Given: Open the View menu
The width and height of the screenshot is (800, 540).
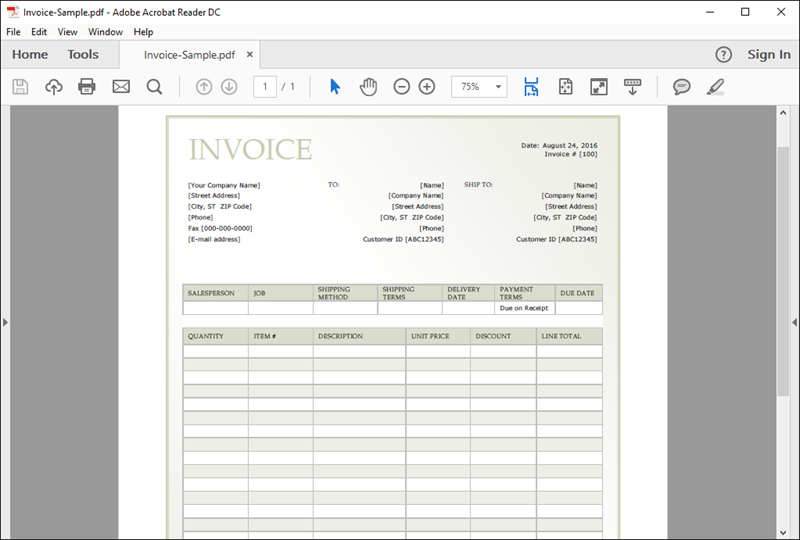Looking at the screenshot, I should pos(67,32).
